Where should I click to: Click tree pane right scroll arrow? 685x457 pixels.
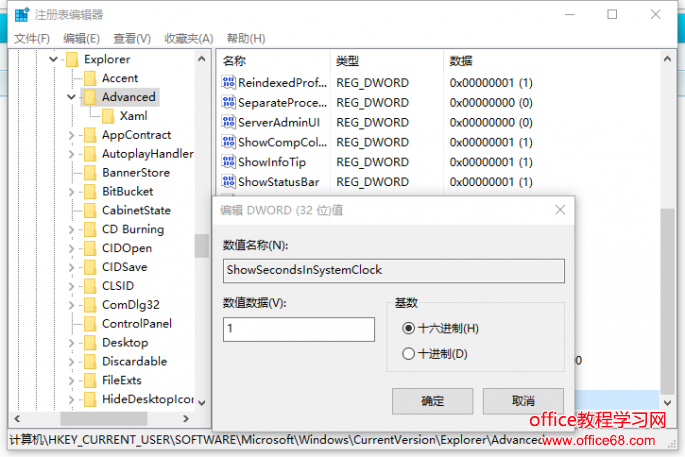pos(186,419)
